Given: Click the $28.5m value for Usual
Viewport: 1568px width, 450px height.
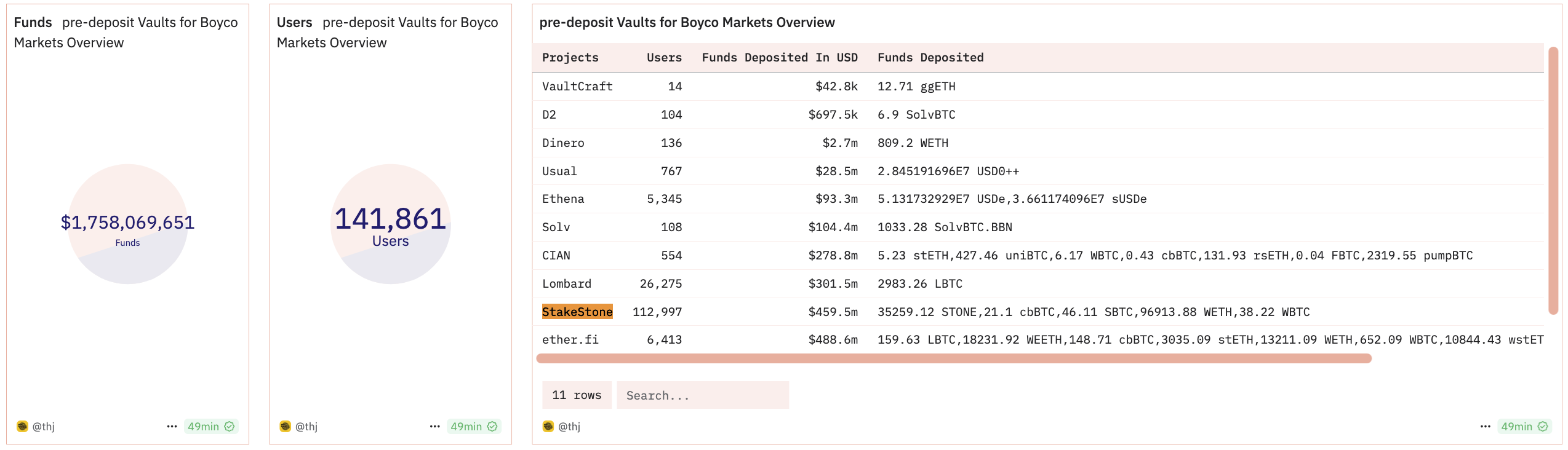Looking at the screenshot, I should click(x=836, y=171).
